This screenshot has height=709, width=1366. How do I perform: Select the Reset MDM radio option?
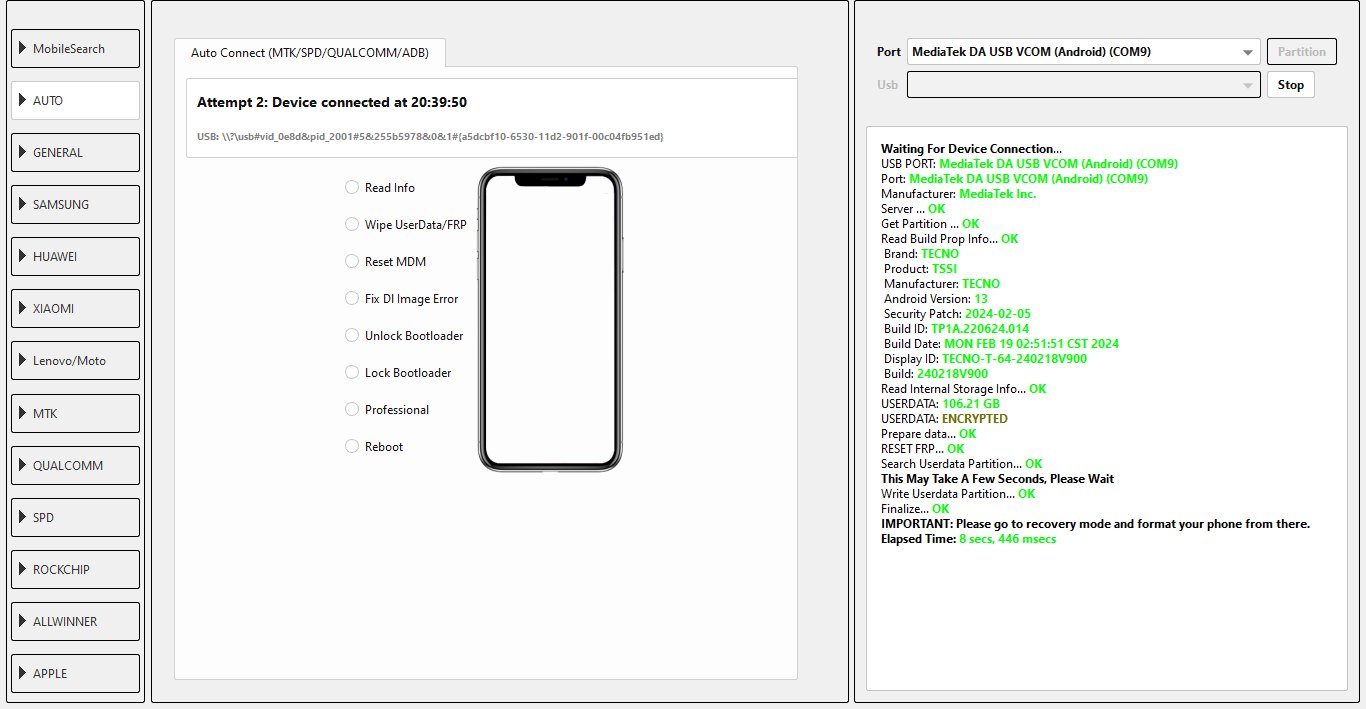pos(386,261)
